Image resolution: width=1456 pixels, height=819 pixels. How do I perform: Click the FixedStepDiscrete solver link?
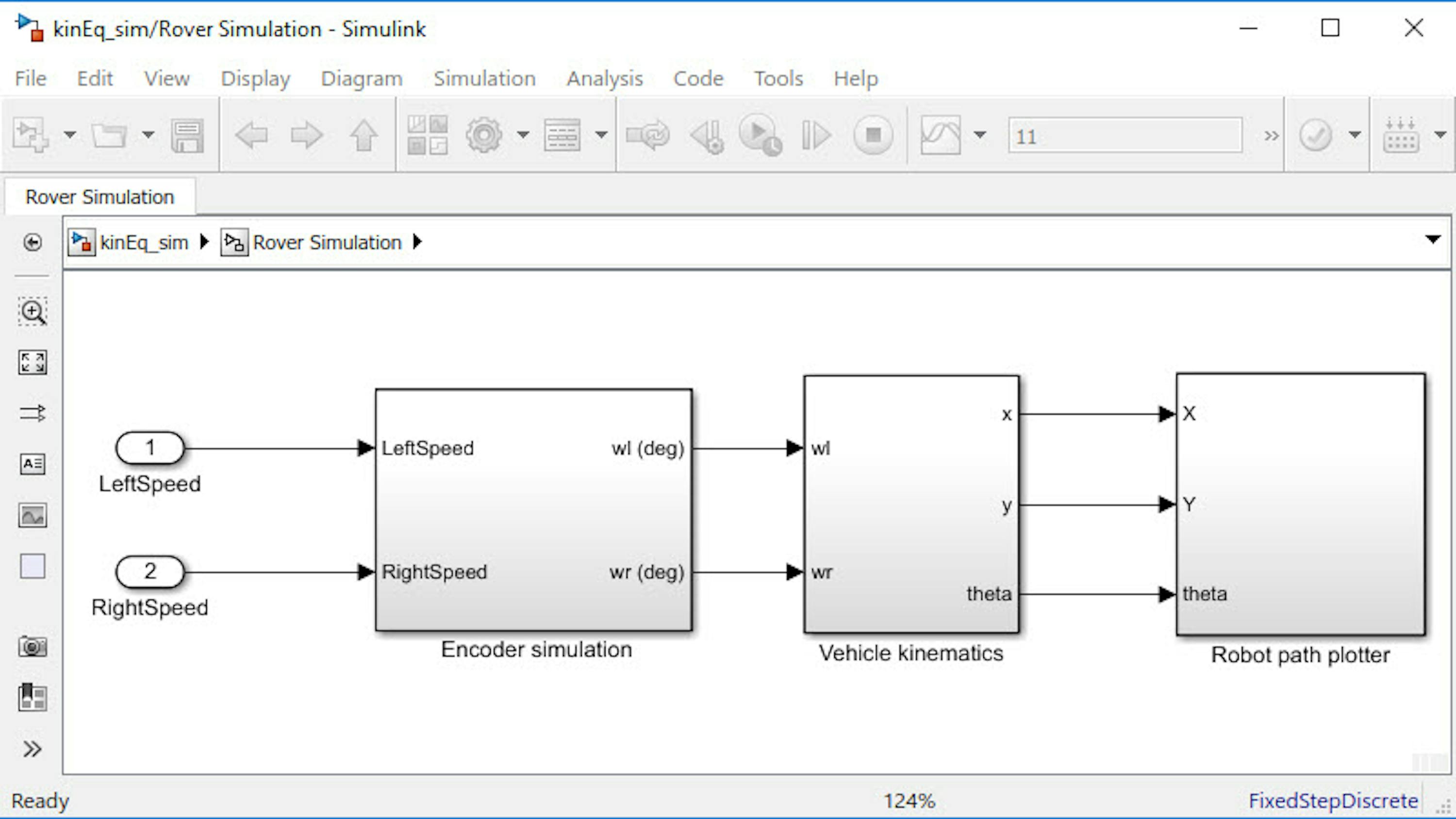(x=1333, y=801)
